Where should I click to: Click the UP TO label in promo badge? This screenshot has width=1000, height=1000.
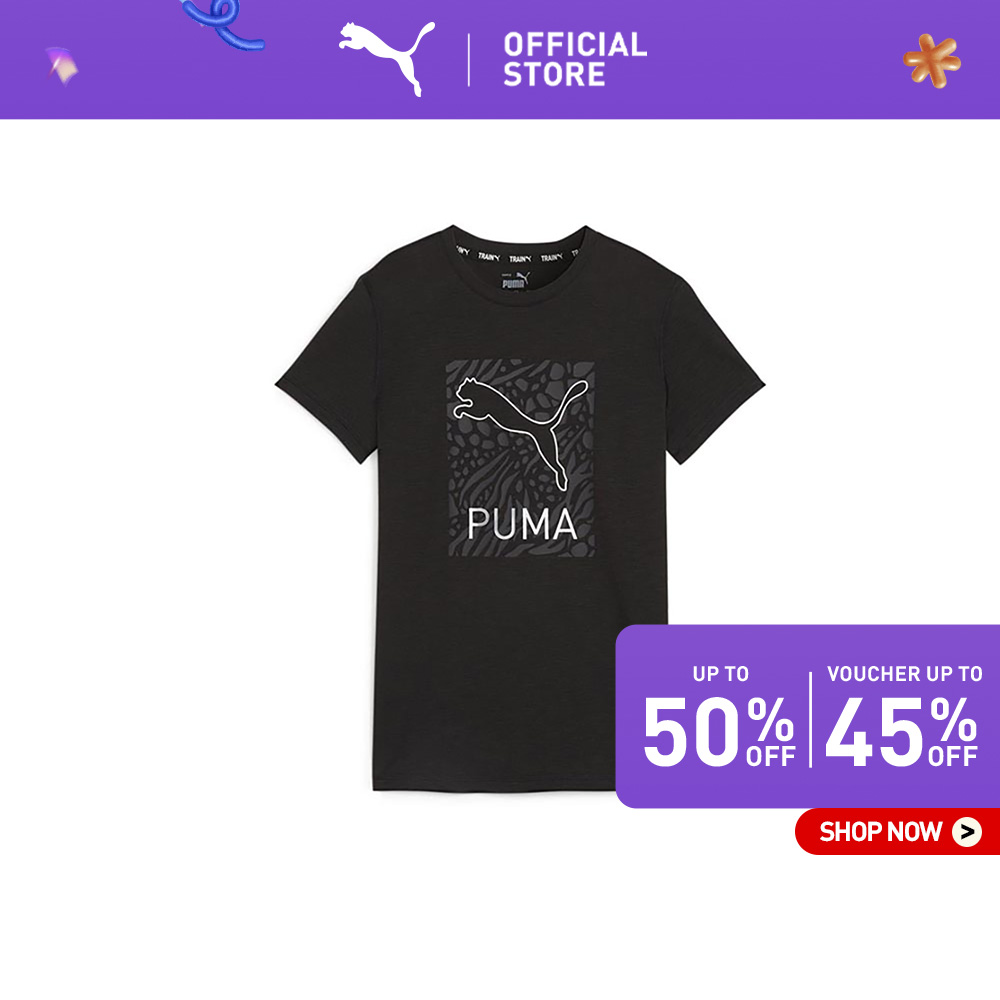(x=721, y=674)
